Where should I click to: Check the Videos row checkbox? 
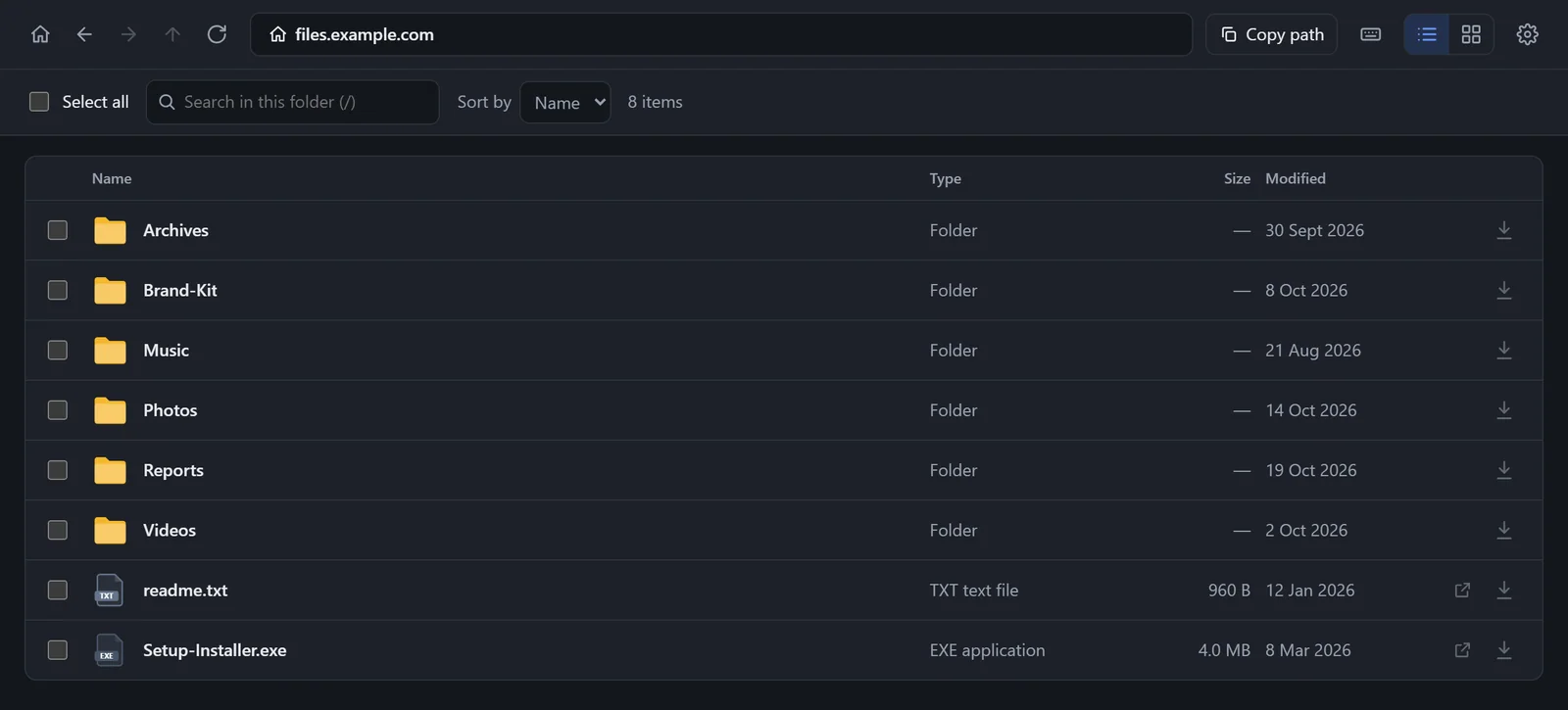click(58, 530)
